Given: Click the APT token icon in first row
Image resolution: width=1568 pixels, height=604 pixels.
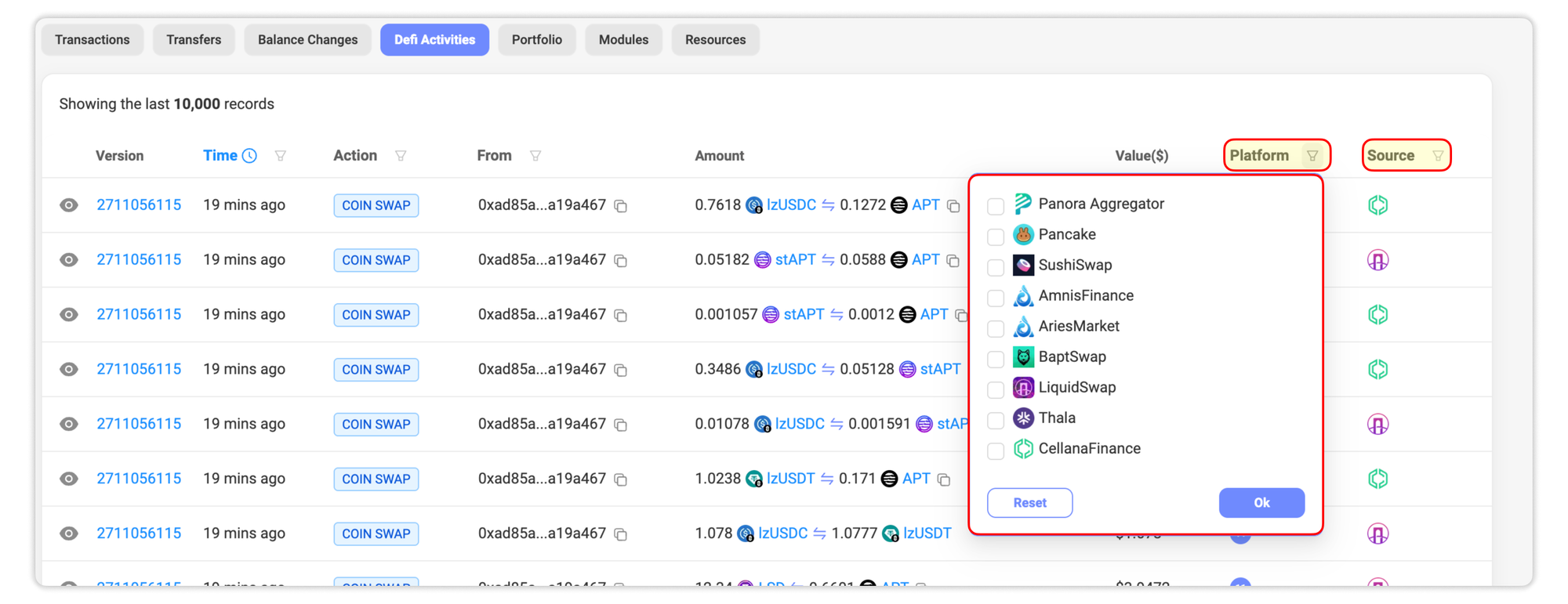Looking at the screenshot, I should coord(899,205).
